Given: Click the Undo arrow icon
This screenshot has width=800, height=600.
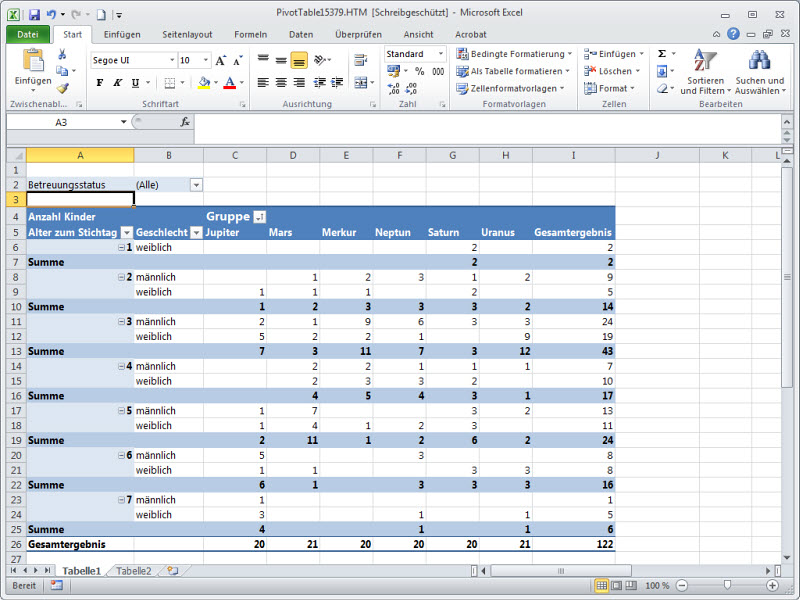Looking at the screenshot, I should click(x=51, y=15).
